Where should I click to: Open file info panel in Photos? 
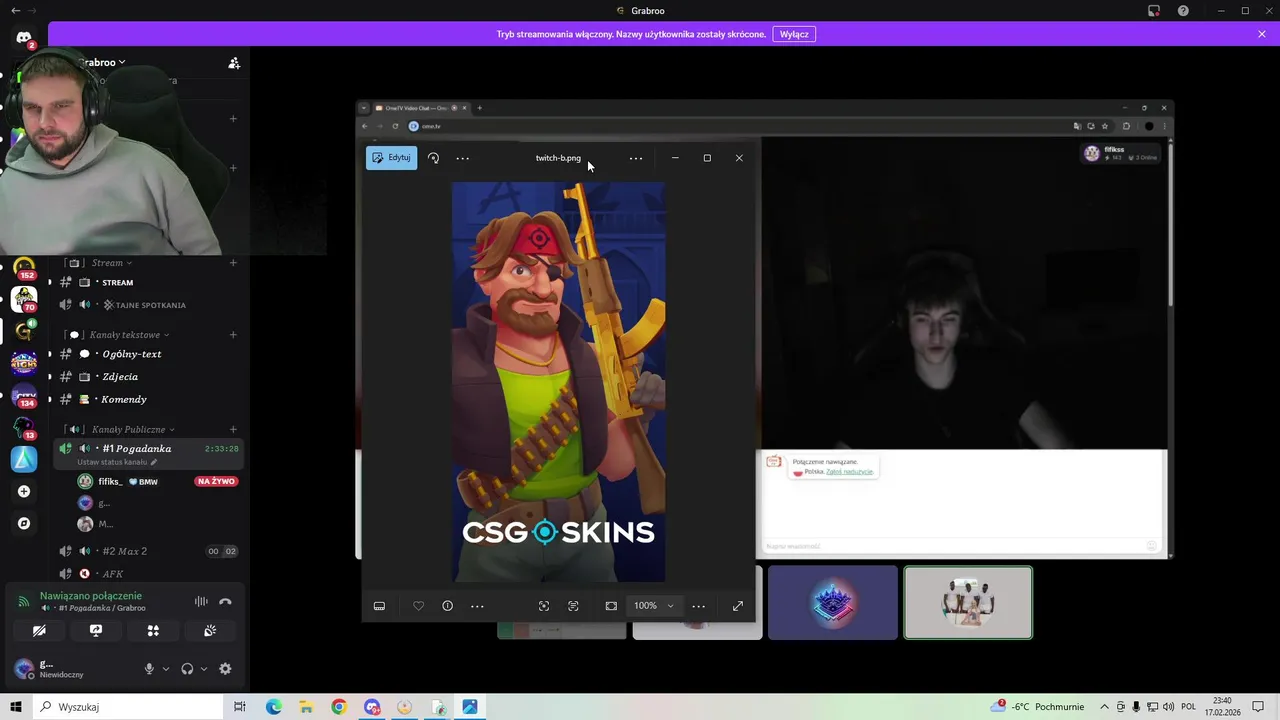(447, 606)
